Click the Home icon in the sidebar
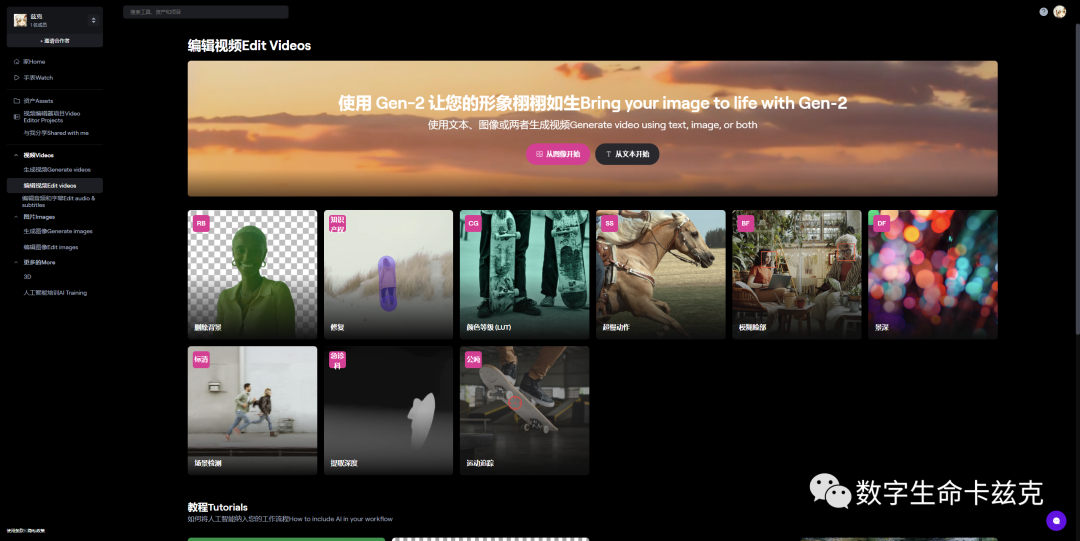 point(16,62)
